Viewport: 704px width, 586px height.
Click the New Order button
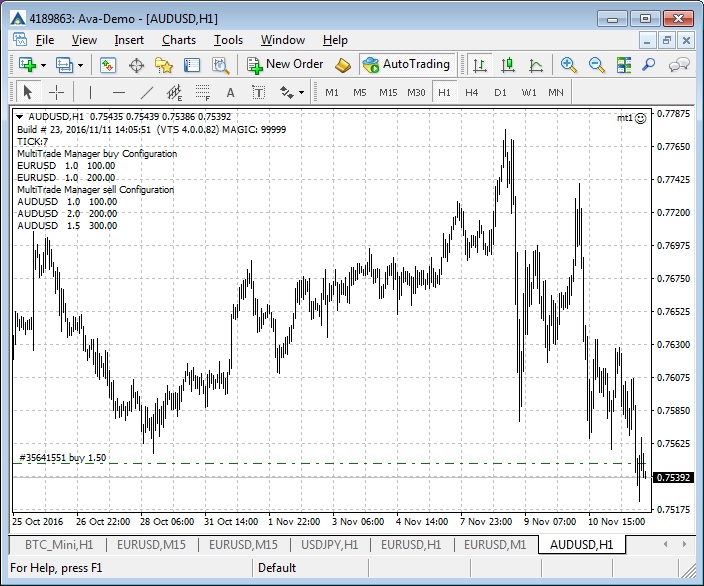click(x=285, y=65)
